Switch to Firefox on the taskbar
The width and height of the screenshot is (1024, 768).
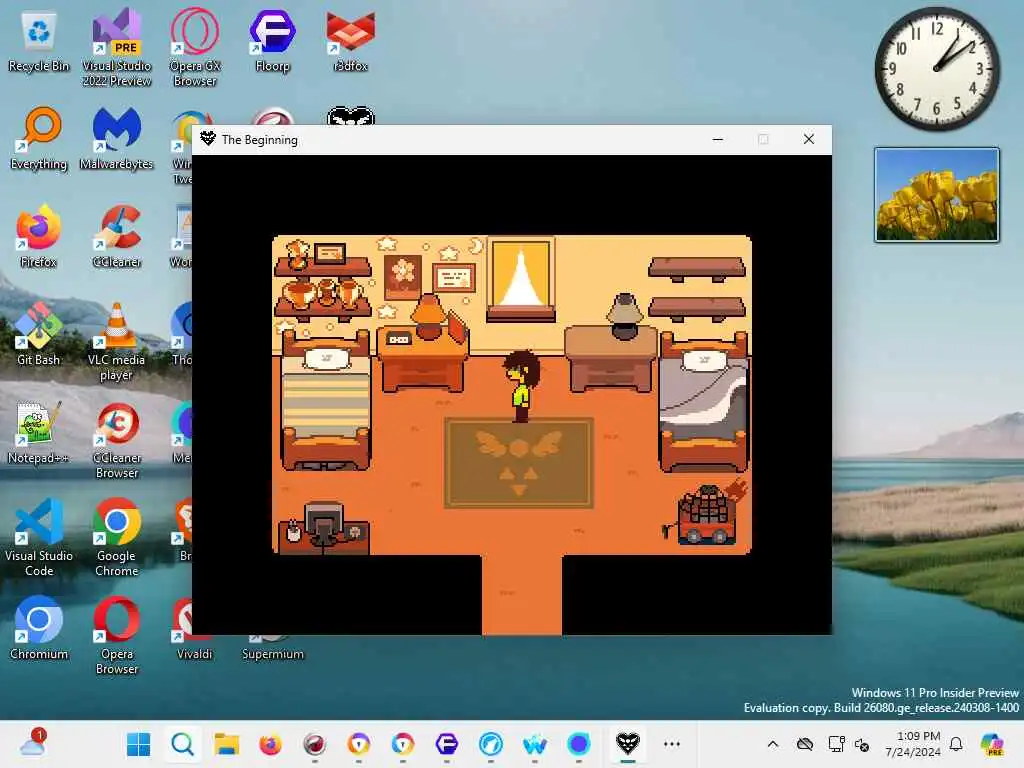(270, 744)
